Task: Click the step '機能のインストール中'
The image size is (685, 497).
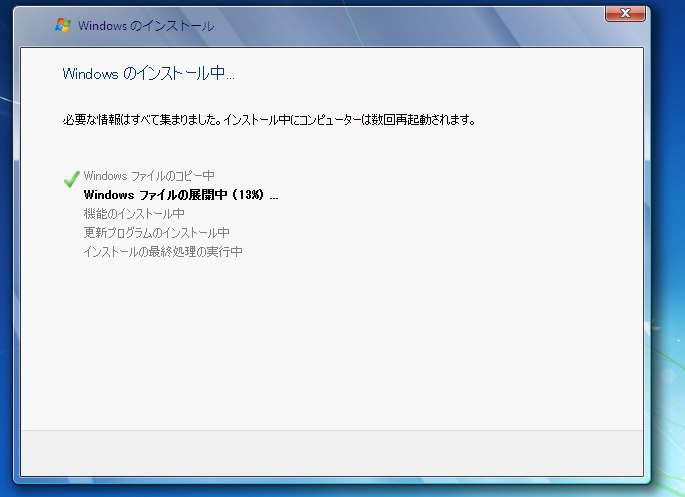Action: (x=134, y=214)
